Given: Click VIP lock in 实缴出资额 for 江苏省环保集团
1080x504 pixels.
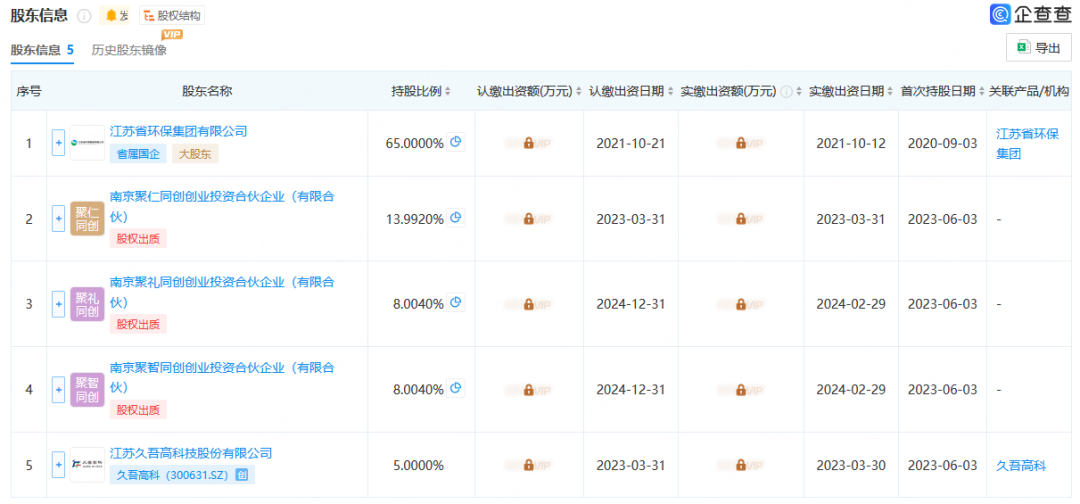Looking at the screenshot, I should point(740,143).
